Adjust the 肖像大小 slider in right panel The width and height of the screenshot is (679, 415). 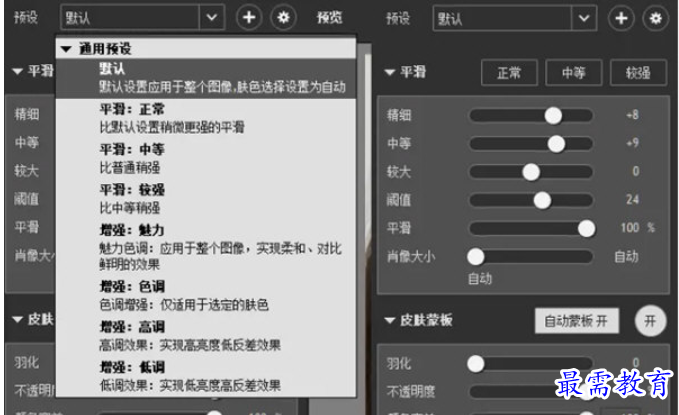click(475, 256)
